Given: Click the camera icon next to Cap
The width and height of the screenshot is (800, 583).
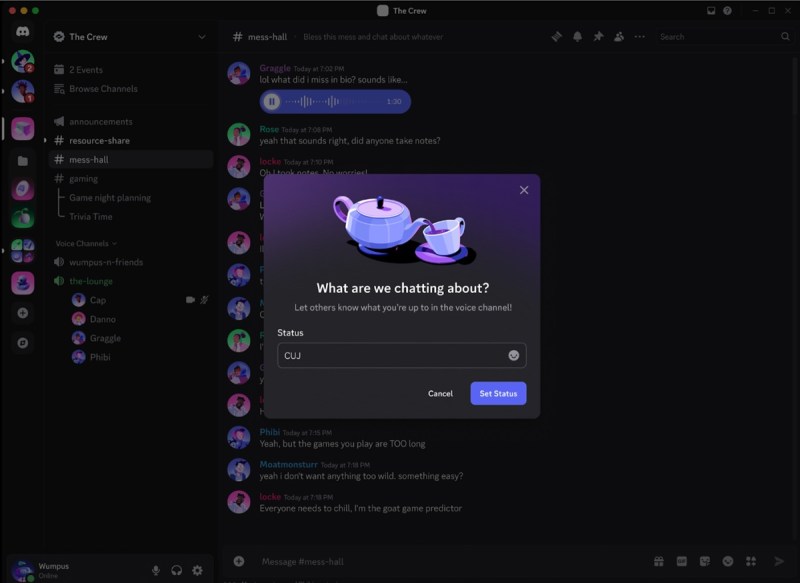Looking at the screenshot, I should 190,300.
